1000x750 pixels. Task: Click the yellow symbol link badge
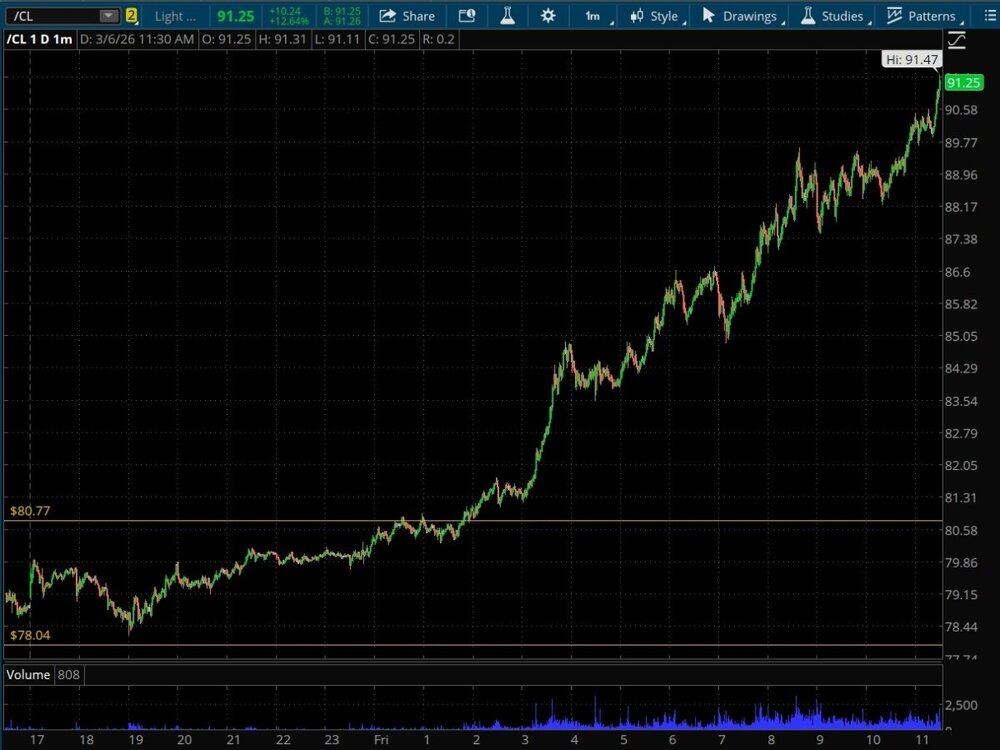[131, 16]
